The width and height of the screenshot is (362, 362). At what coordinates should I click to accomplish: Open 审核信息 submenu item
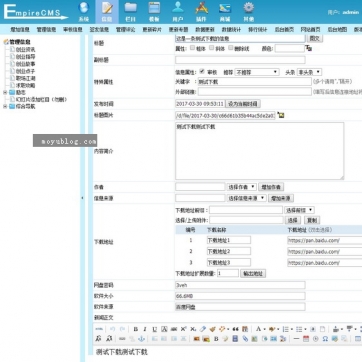(72, 30)
